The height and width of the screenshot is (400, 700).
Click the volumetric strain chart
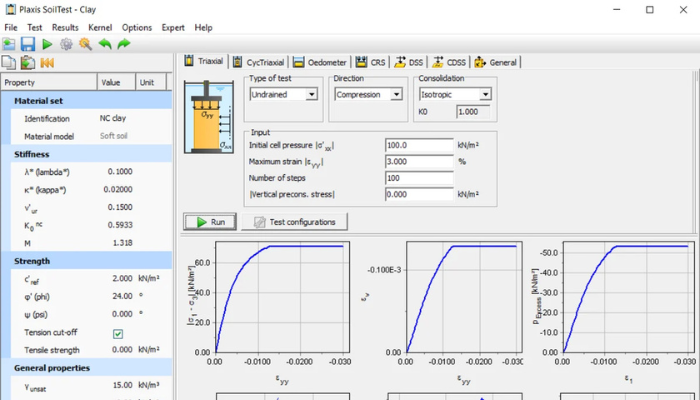(x=464, y=297)
